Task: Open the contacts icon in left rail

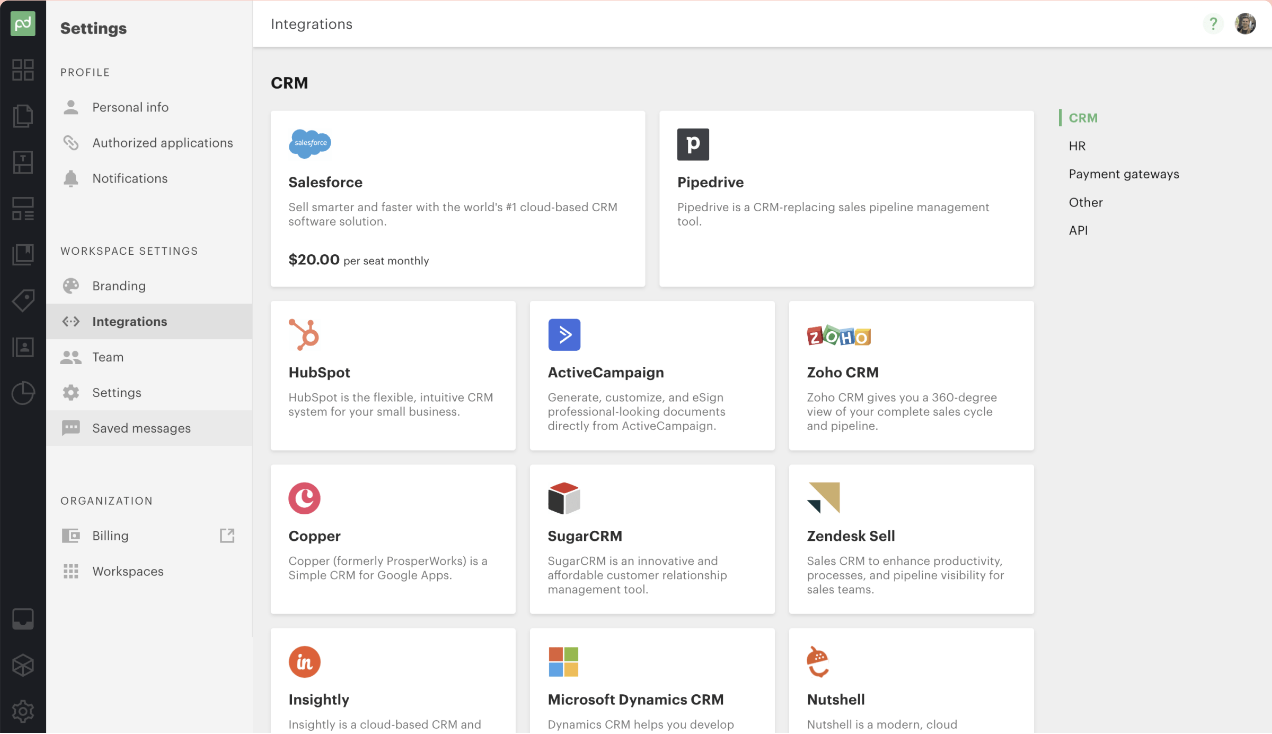Action: pyautogui.click(x=23, y=347)
